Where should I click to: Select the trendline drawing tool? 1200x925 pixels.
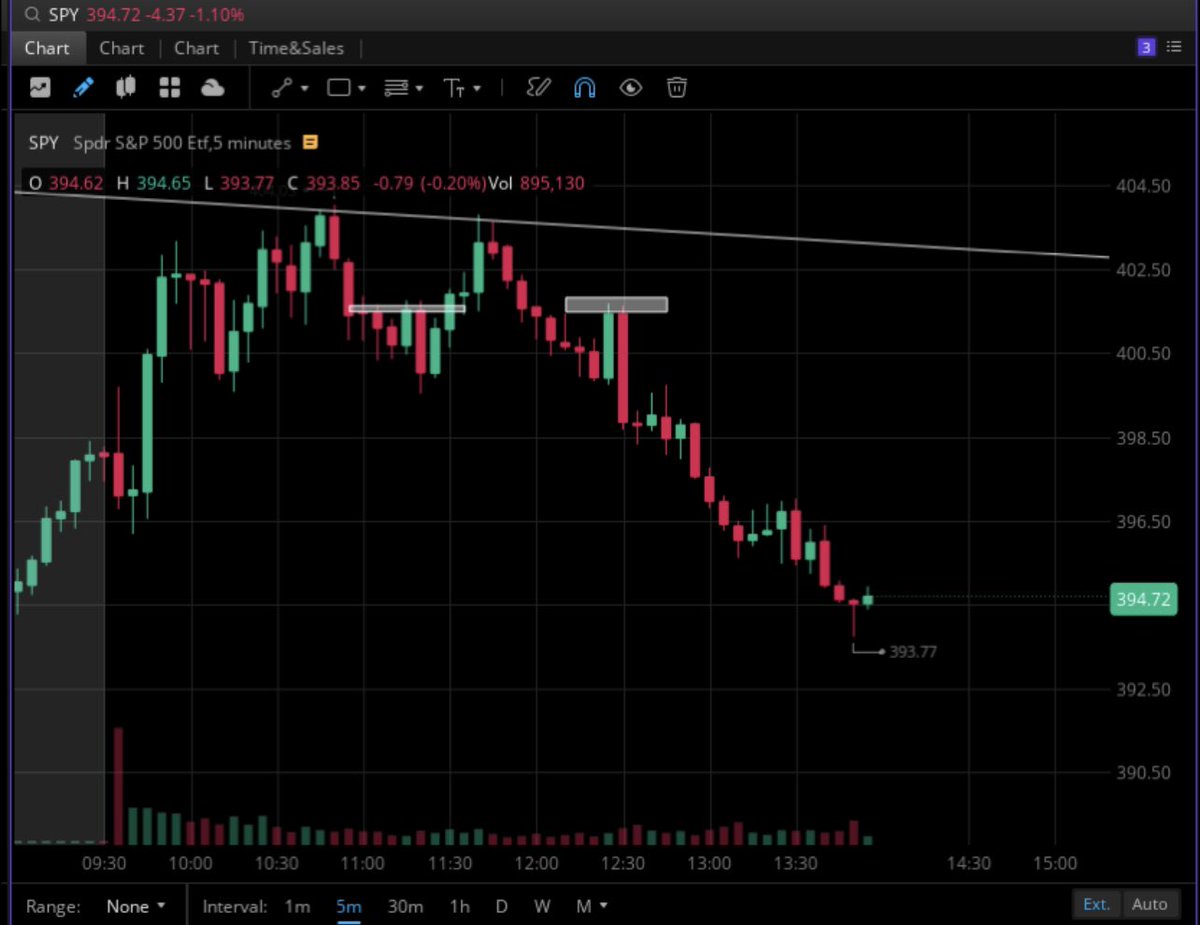tap(281, 88)
